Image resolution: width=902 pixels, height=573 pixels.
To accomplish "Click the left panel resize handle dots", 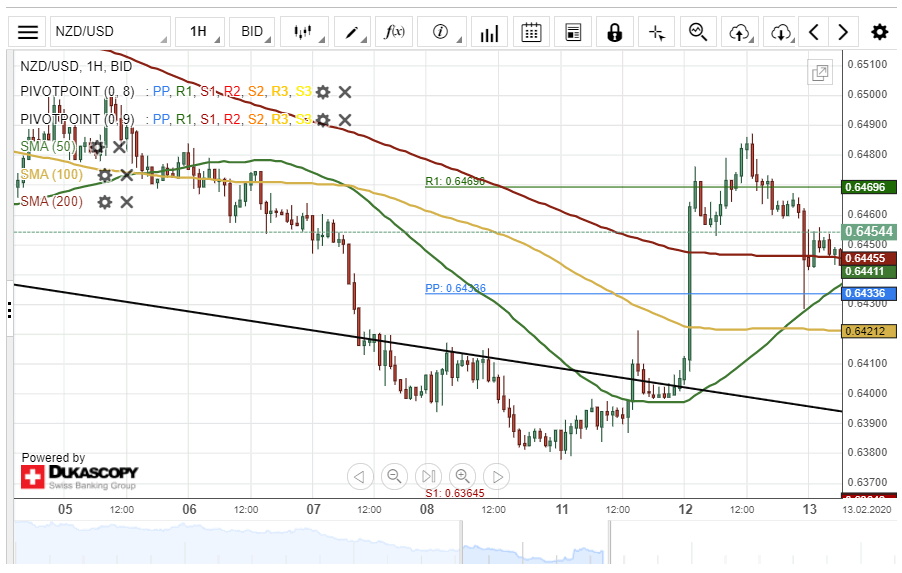I will click(x=10, y=310).
